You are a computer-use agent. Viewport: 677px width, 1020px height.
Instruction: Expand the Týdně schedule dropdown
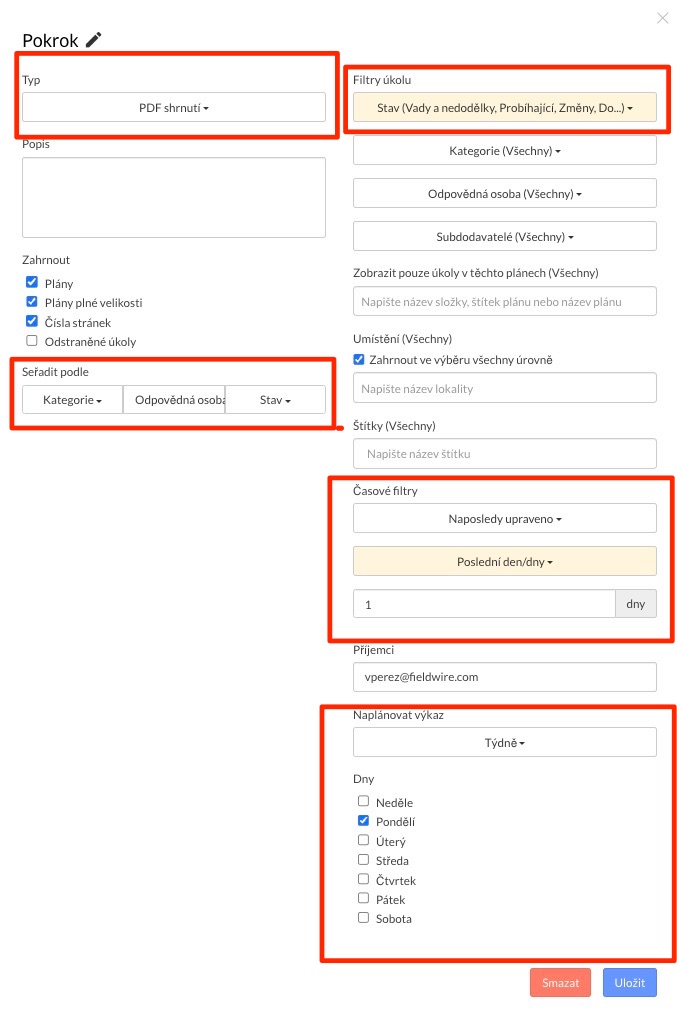(x=504, y=742)
